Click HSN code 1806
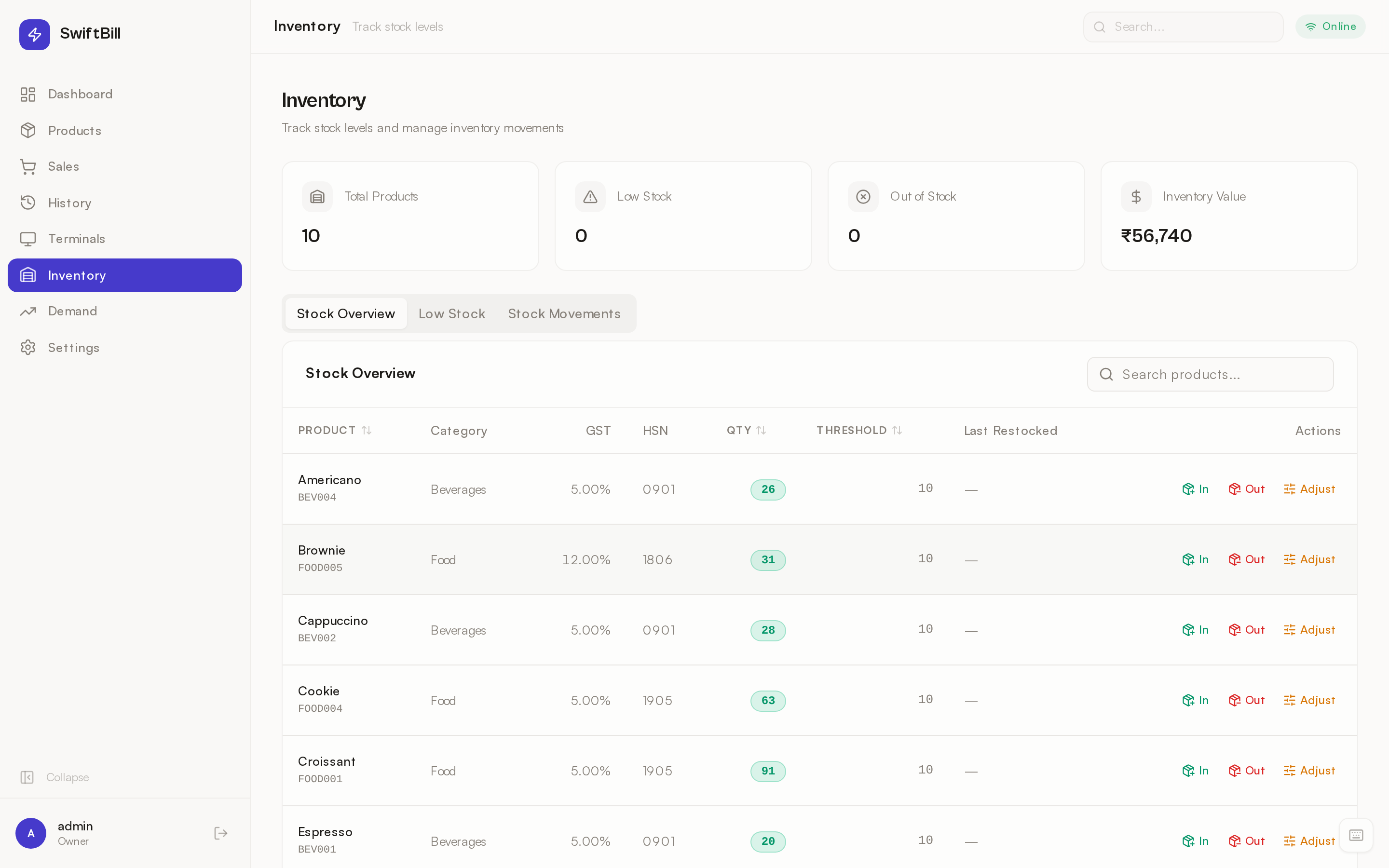This screenshot has width=1389, height=868. coord(657,560)
